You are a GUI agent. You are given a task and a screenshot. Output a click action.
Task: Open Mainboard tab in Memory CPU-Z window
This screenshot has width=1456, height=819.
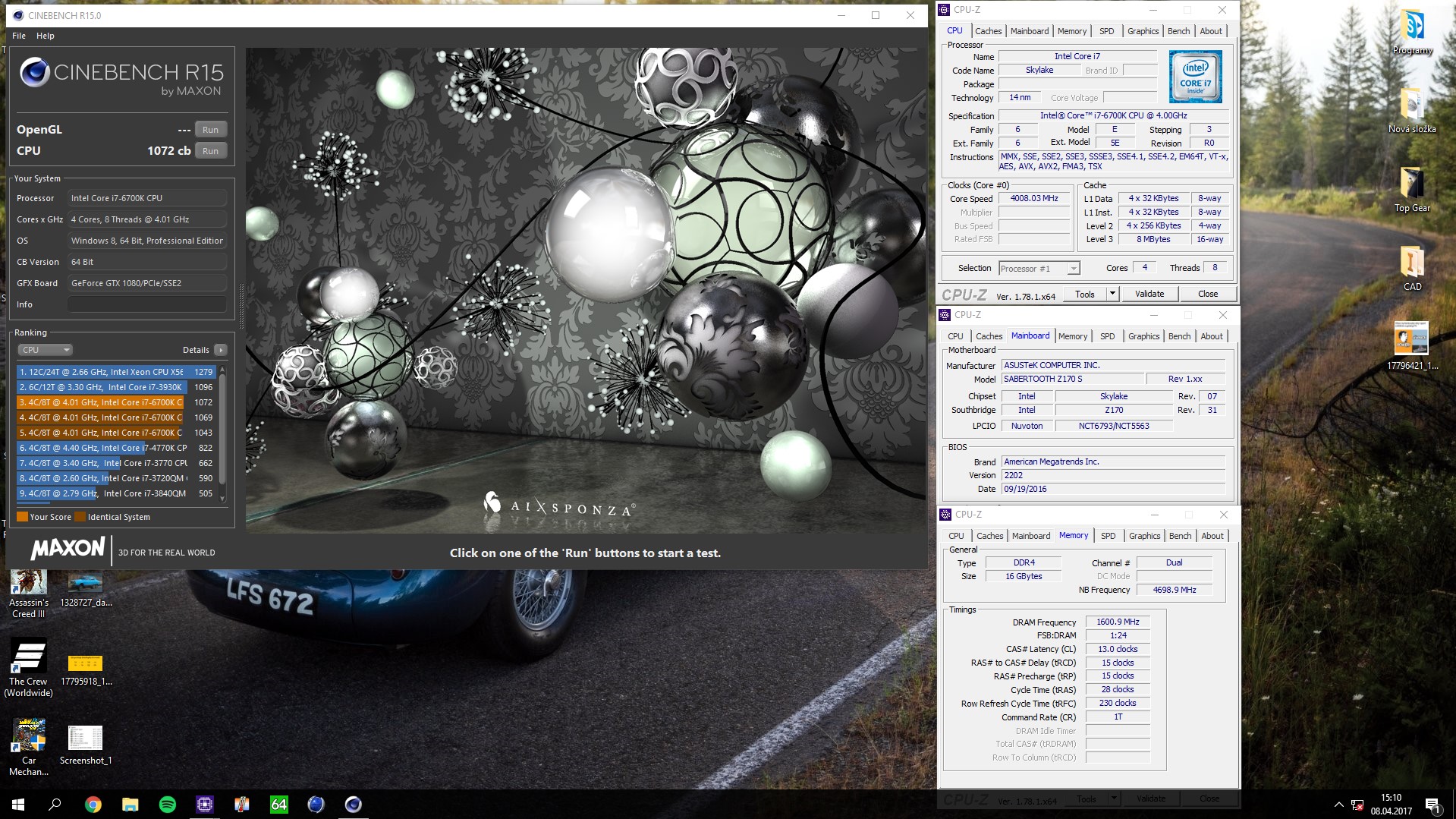tap(1031, 536)
